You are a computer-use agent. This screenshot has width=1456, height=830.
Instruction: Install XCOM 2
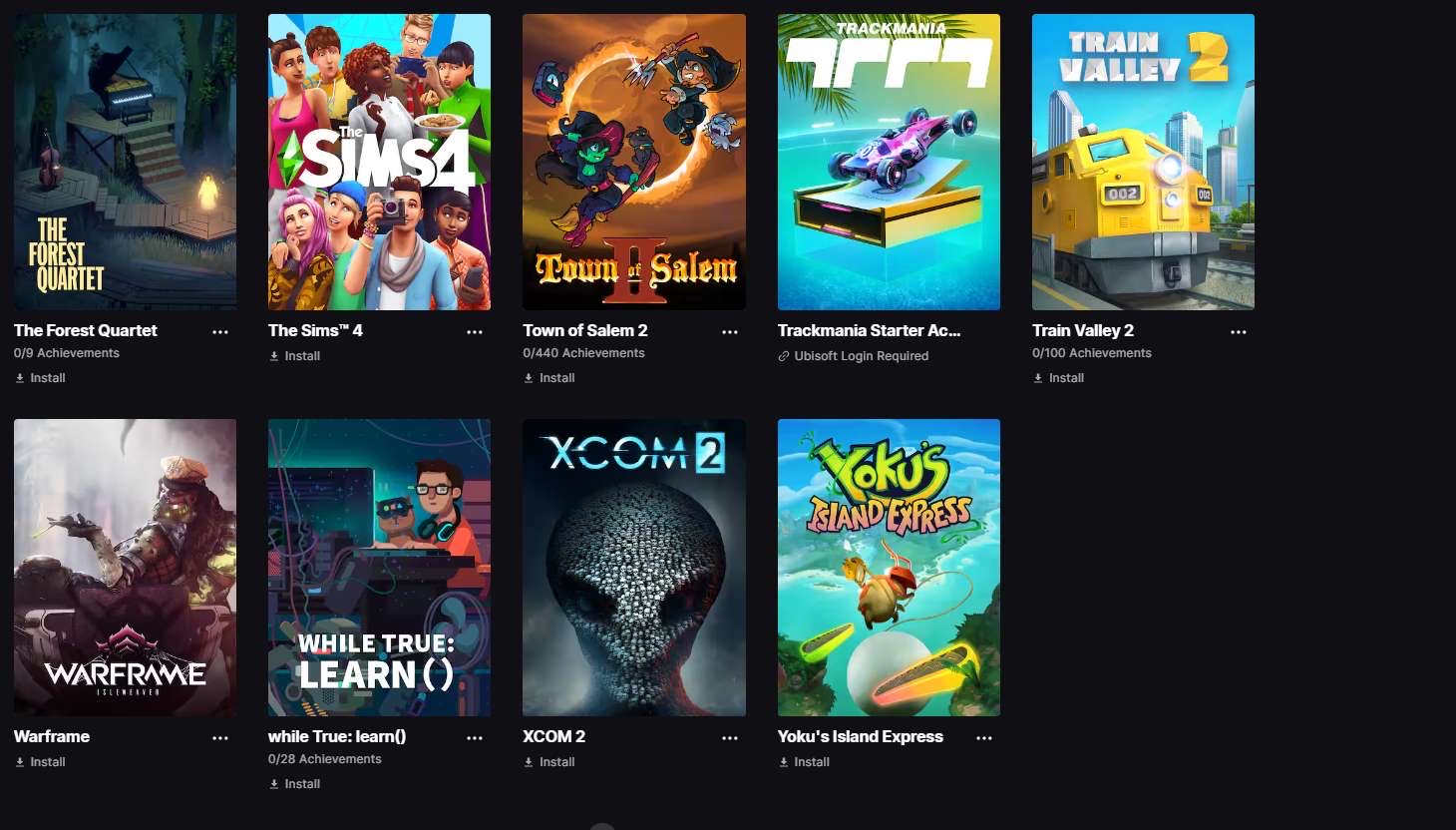pyautogui.click(x=549, y=762)
